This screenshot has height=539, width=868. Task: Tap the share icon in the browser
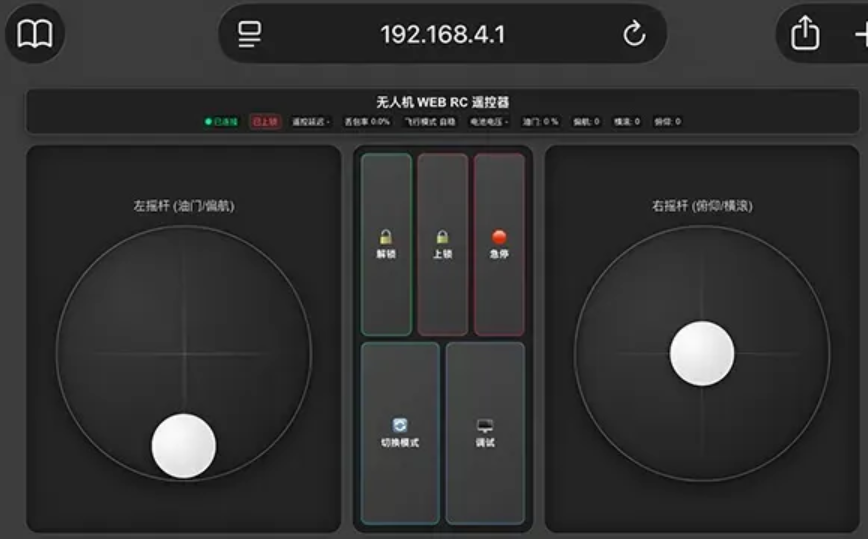tap(805, 35)
